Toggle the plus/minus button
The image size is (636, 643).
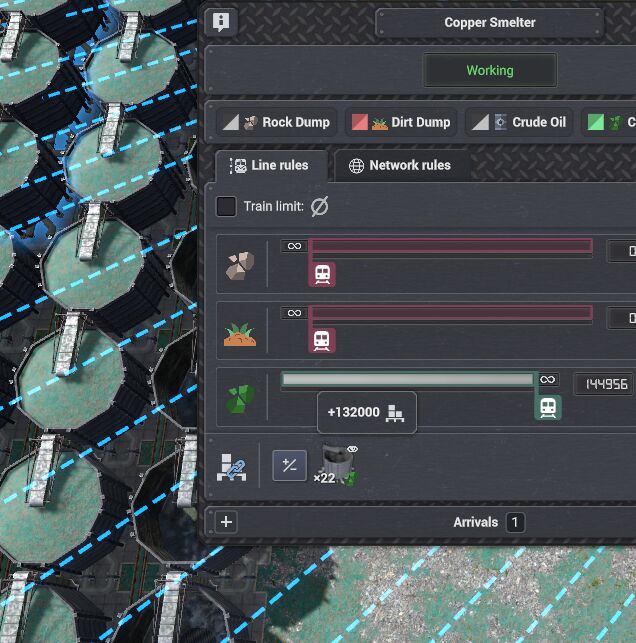pos(290,465)
